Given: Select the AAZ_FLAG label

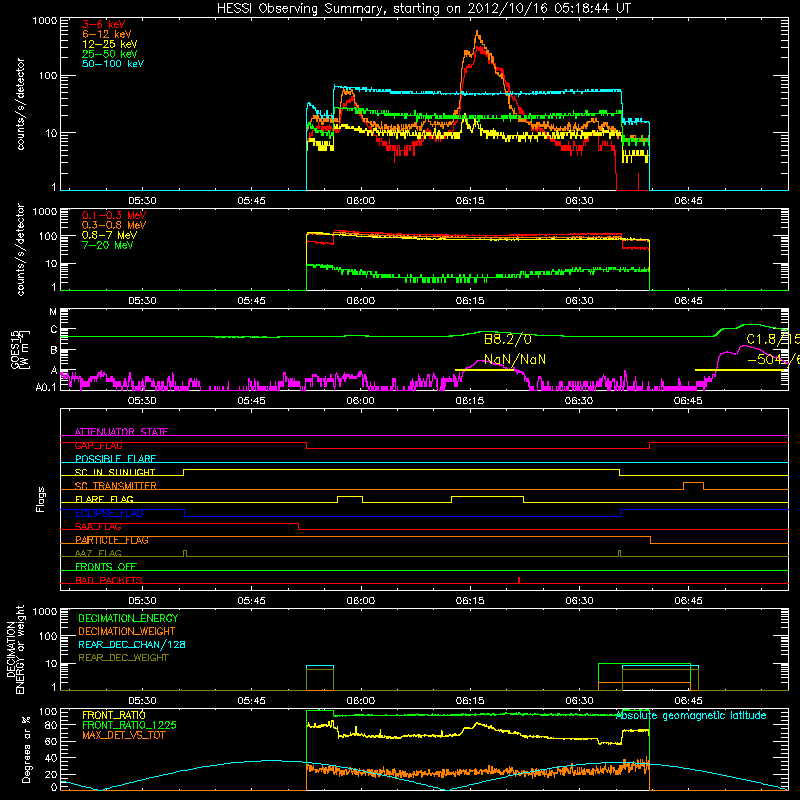Looking at the screenshot, I should pyautogui.click(x=98, y=554).
